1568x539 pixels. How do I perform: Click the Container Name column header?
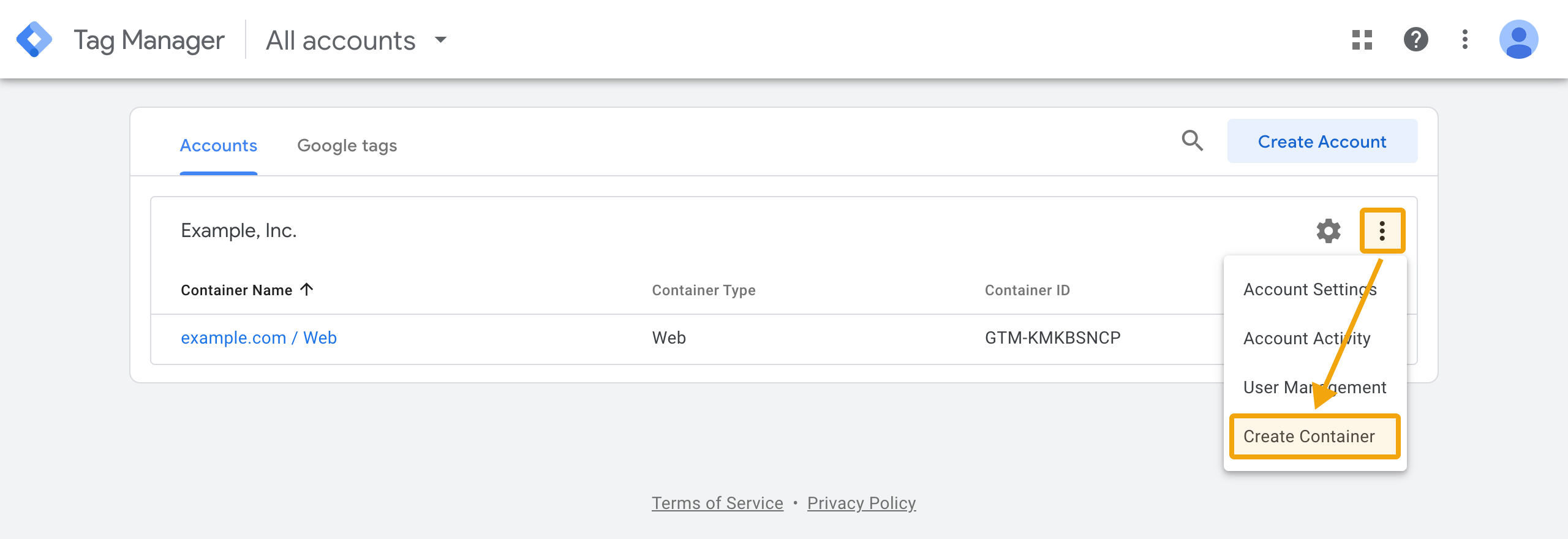pos(236,290)
